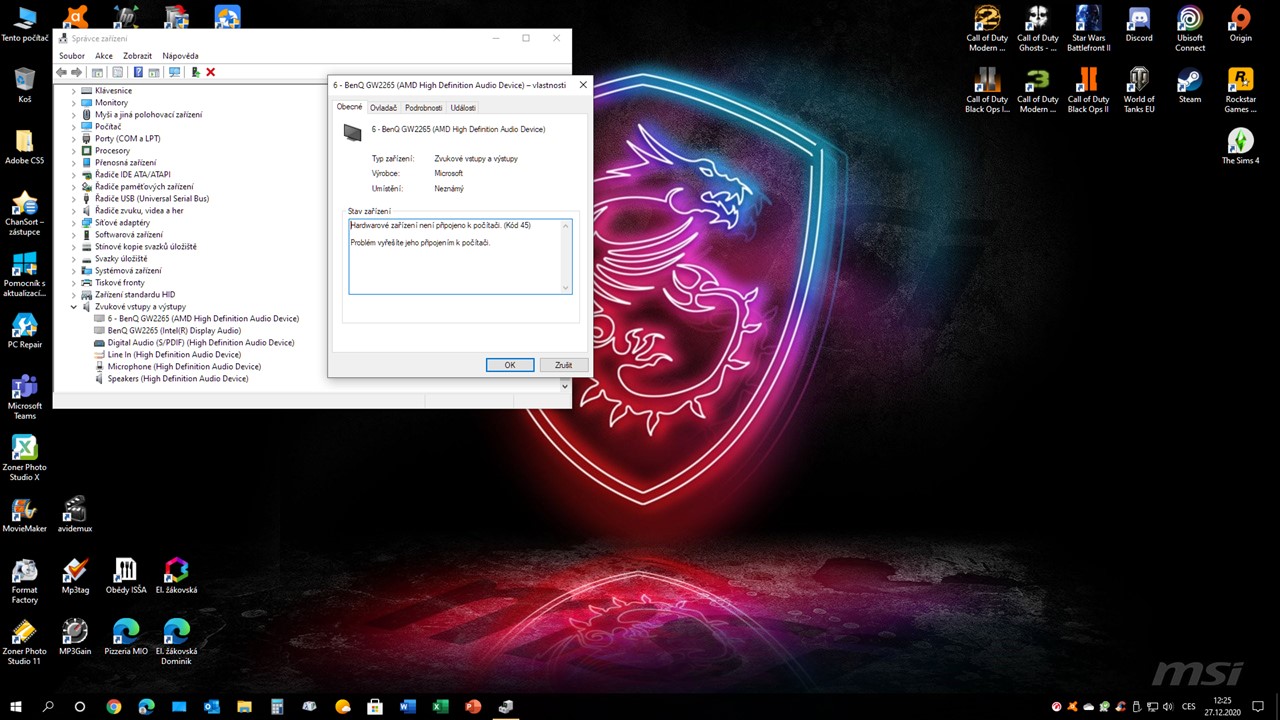Screen dimensions: 1280x720
Task: Switch to the Události tab
Action: click(x=463, y=108)
